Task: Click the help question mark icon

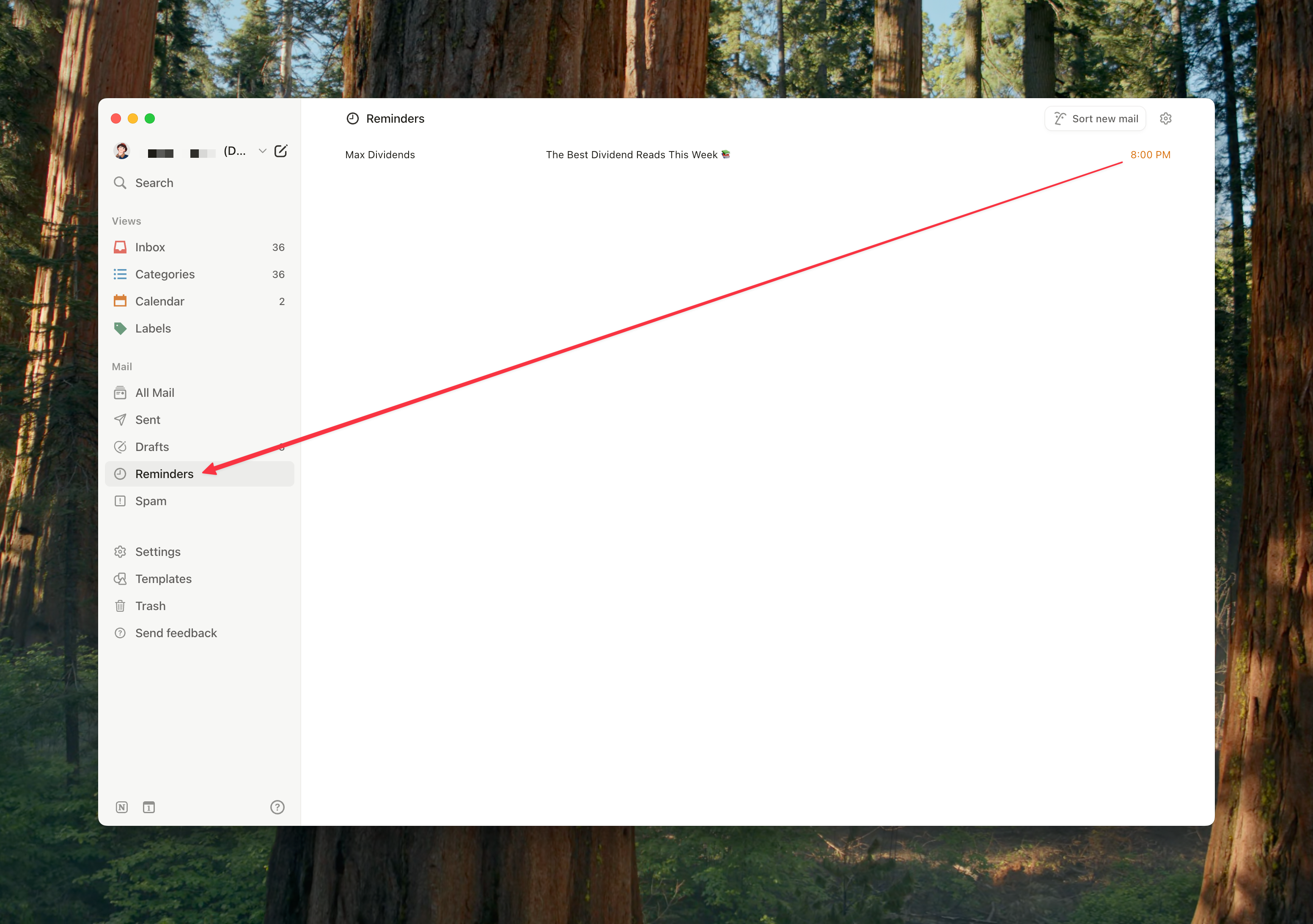Action: [x=277, y=807]
